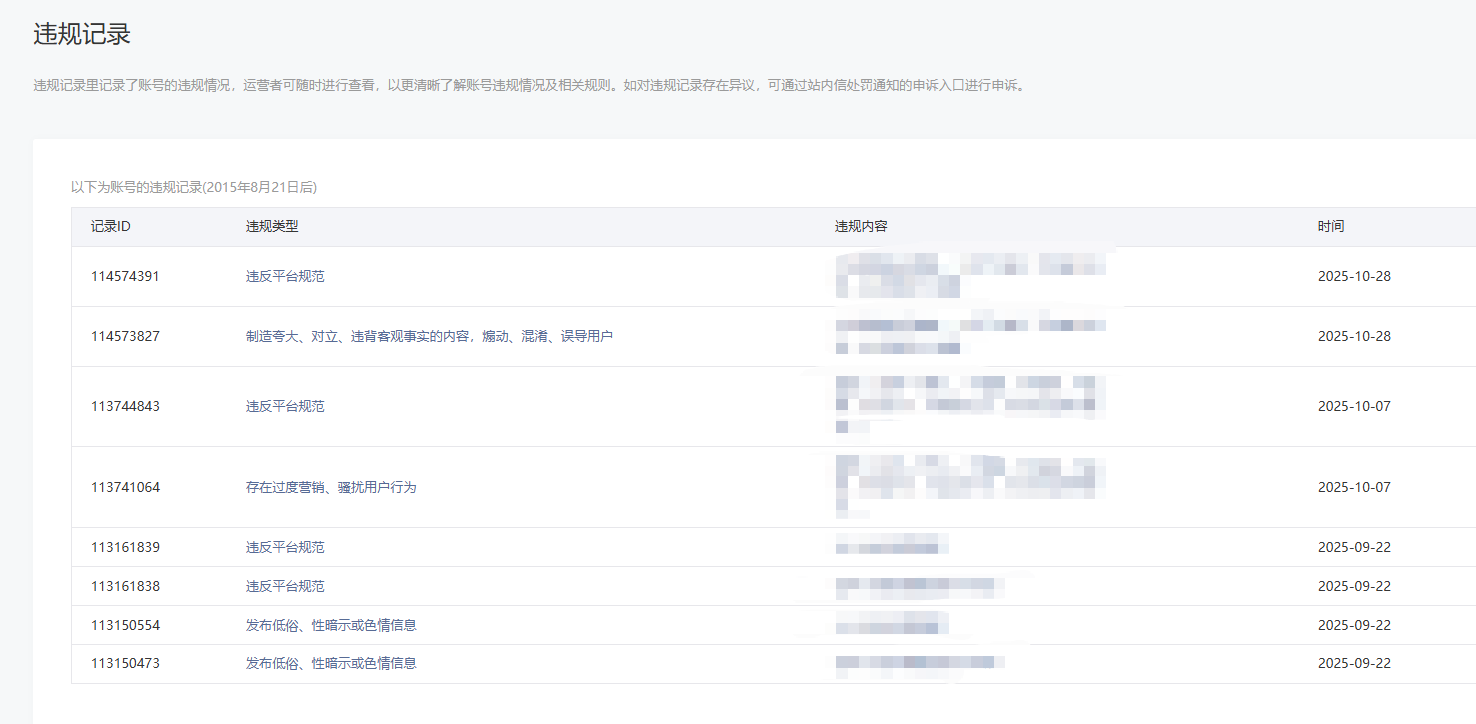Click the 记录ID column header
1476x724 pixels.
pos(111,226)
